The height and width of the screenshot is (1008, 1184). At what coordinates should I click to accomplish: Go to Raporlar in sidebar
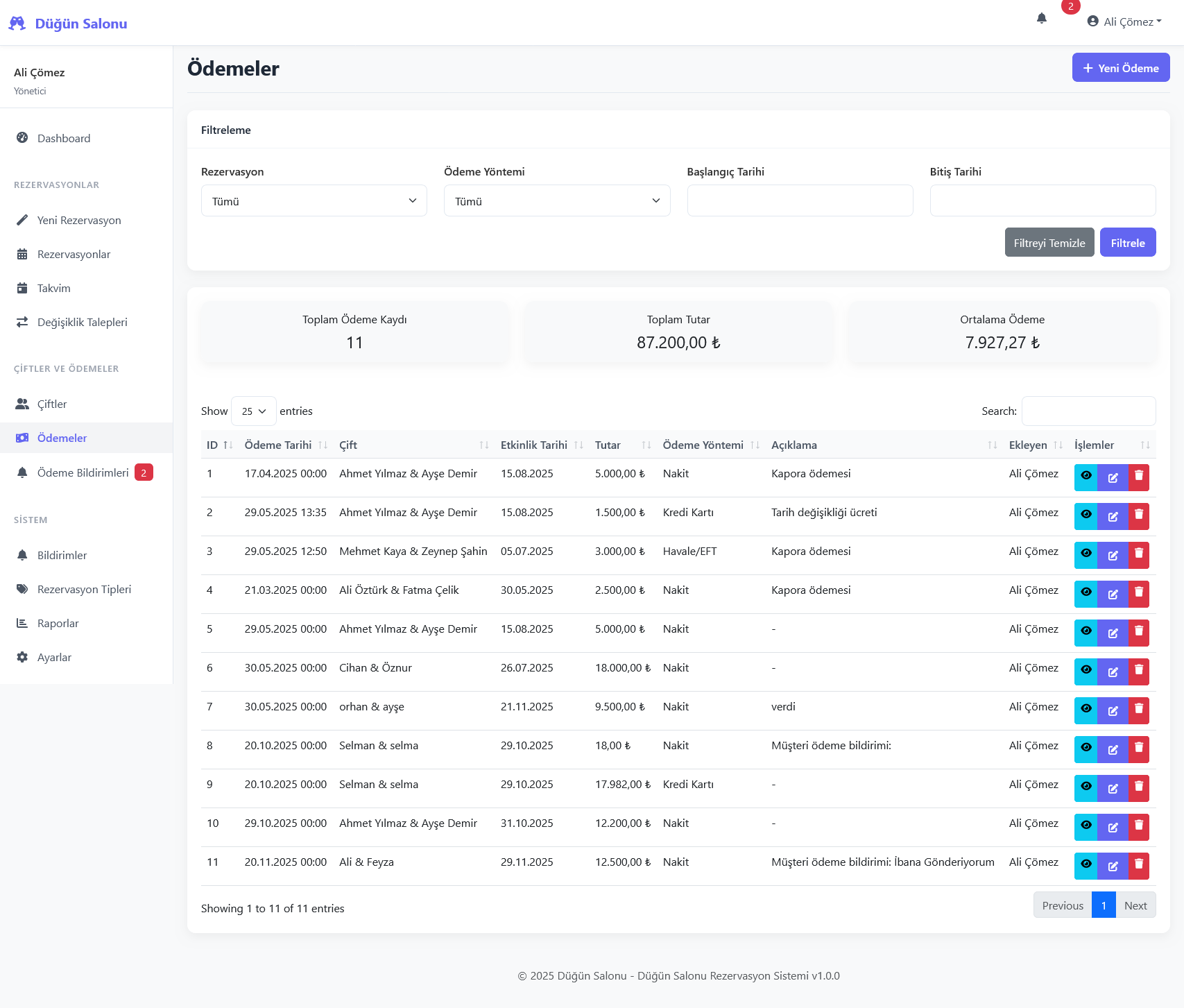(58, 624)
